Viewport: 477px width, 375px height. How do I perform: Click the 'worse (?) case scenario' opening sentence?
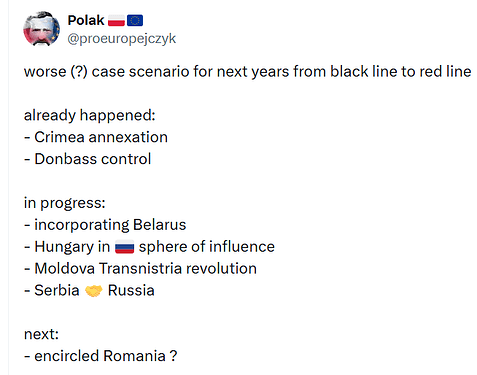coord(248,72)
